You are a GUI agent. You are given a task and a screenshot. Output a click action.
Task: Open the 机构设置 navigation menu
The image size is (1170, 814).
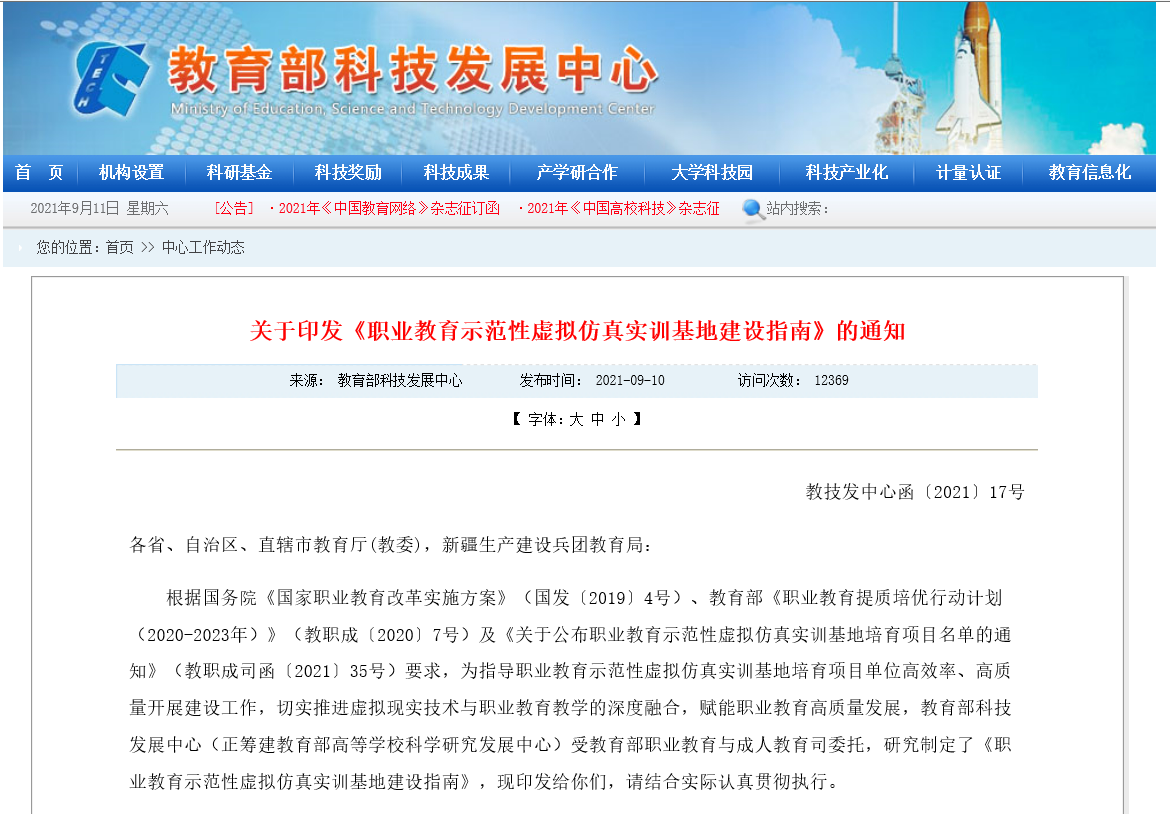point(131,173)
